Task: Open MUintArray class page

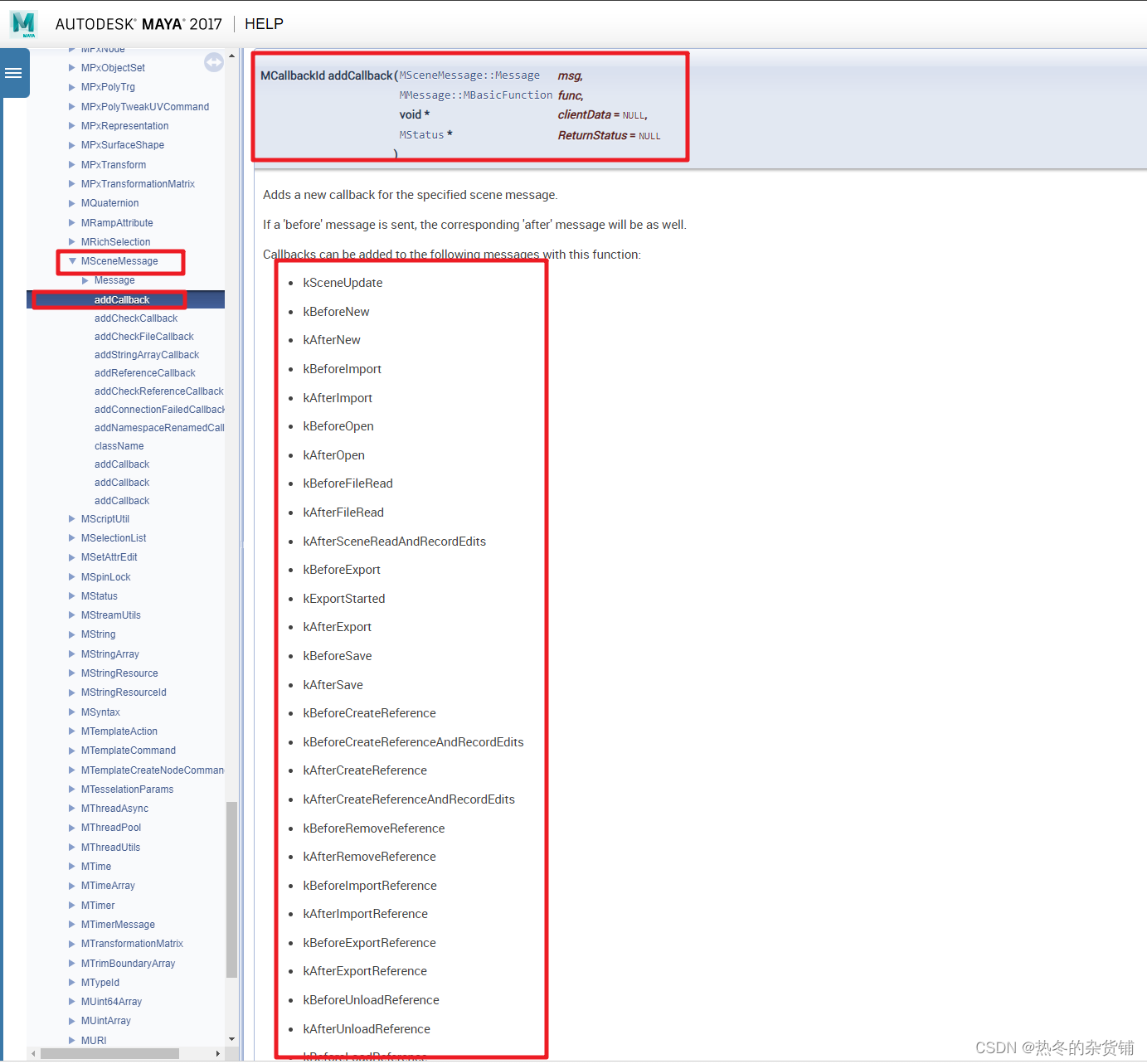Action: tap(106, 1021)
